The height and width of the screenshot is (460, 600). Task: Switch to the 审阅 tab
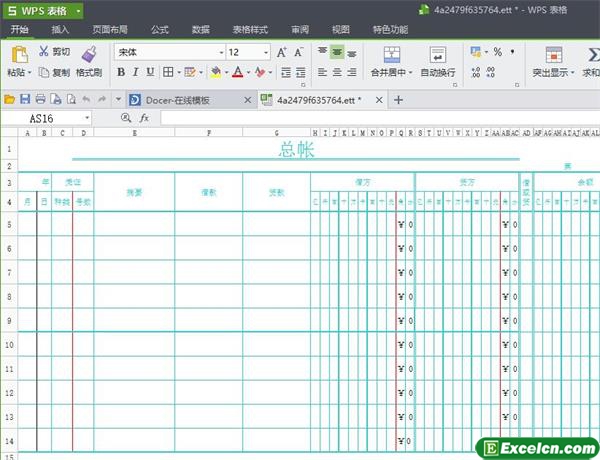click(300, 29)
